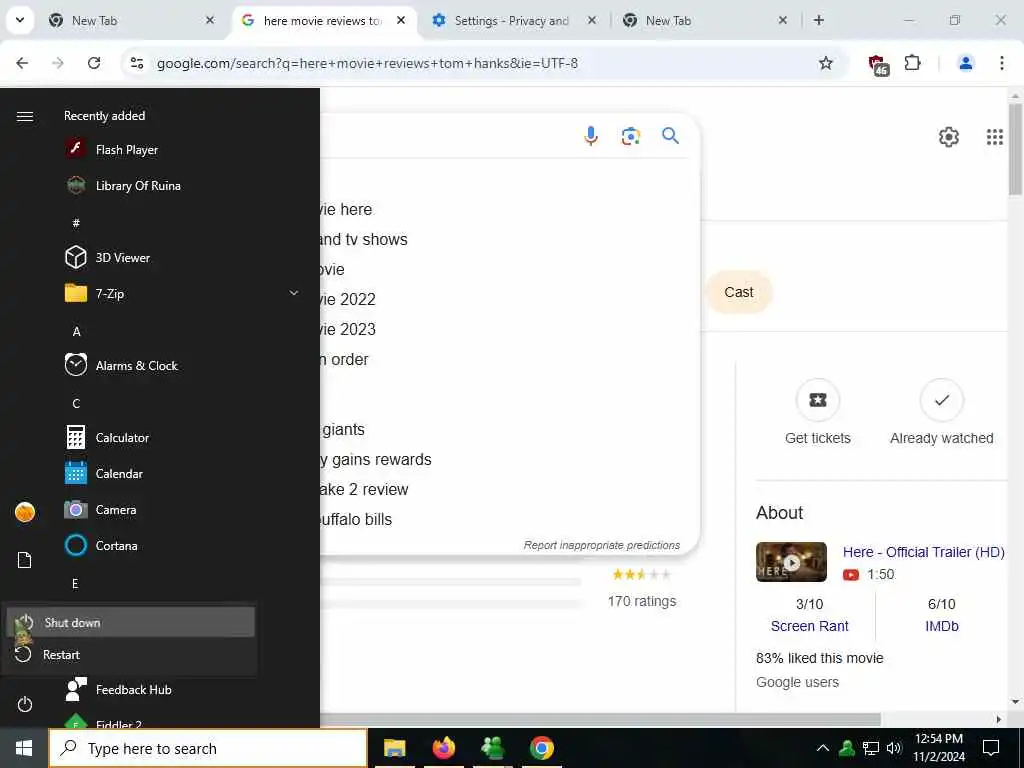Viewport: 1024px width, 768px height.
Task: Click the Windows Start button
Action: [x=24, y=748]
